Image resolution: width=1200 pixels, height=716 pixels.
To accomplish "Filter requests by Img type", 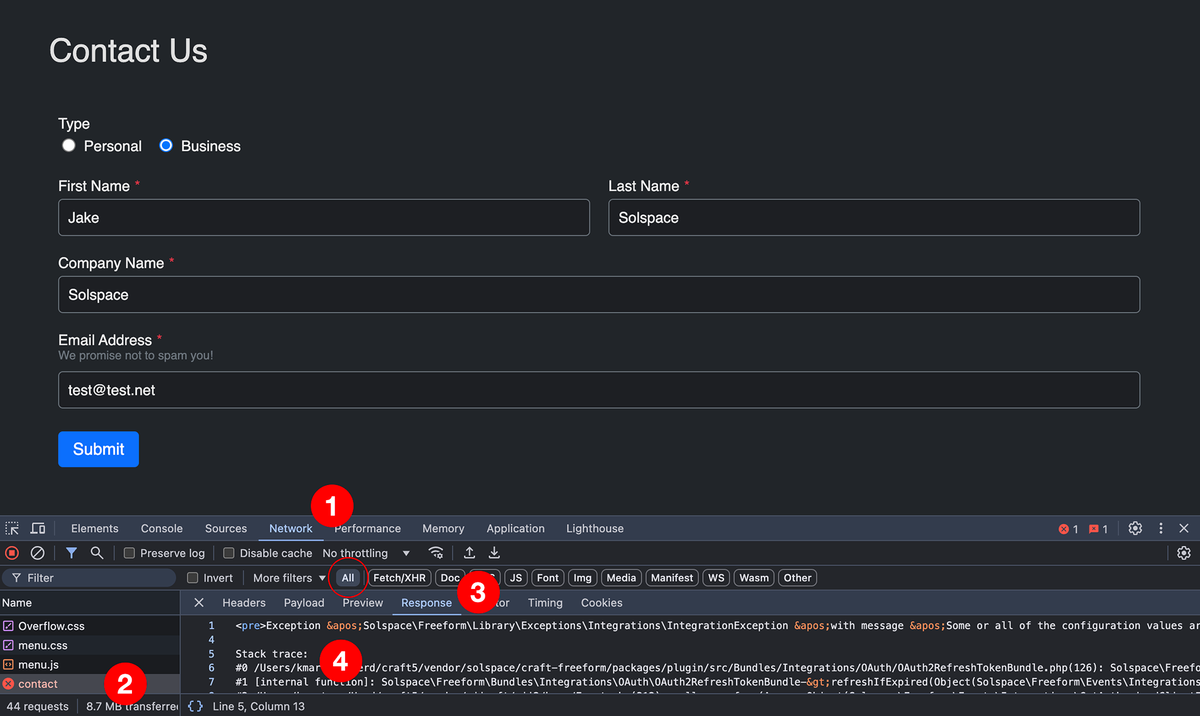I will [x=582, y=578].
